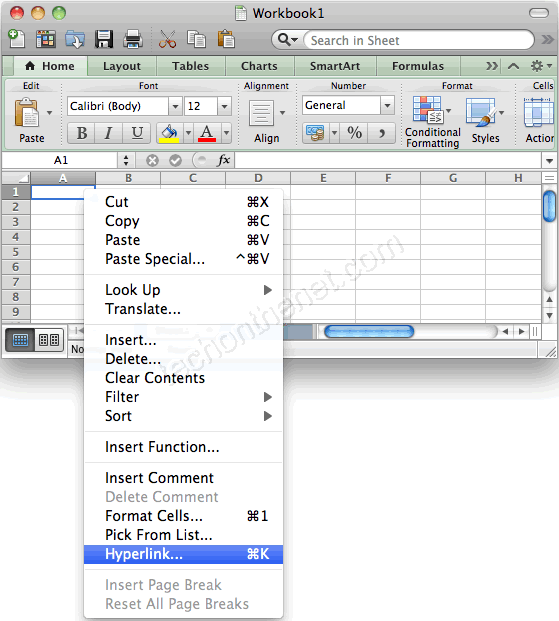Switch to Normal view button
Image resolution: width=559 pixels, height=621 pixels.
tap(20, 340)
